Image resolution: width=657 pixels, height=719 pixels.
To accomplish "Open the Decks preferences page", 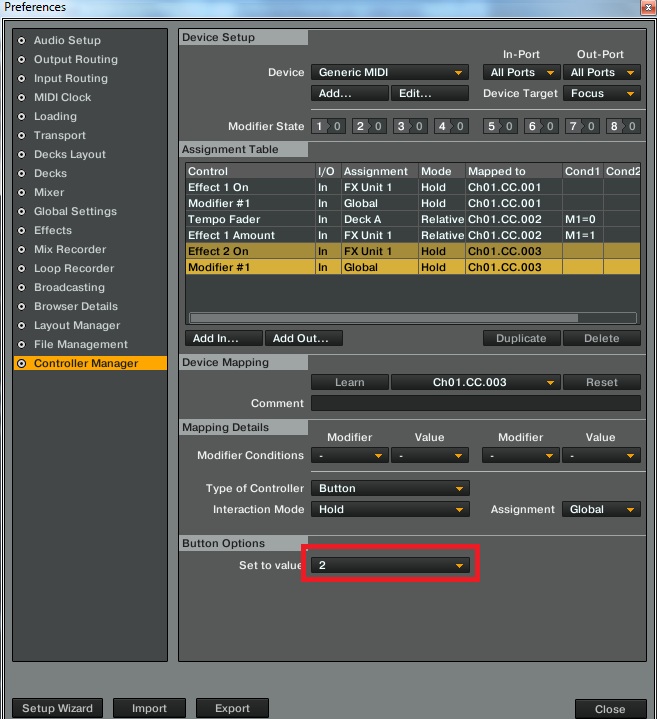I will [50, 173].
